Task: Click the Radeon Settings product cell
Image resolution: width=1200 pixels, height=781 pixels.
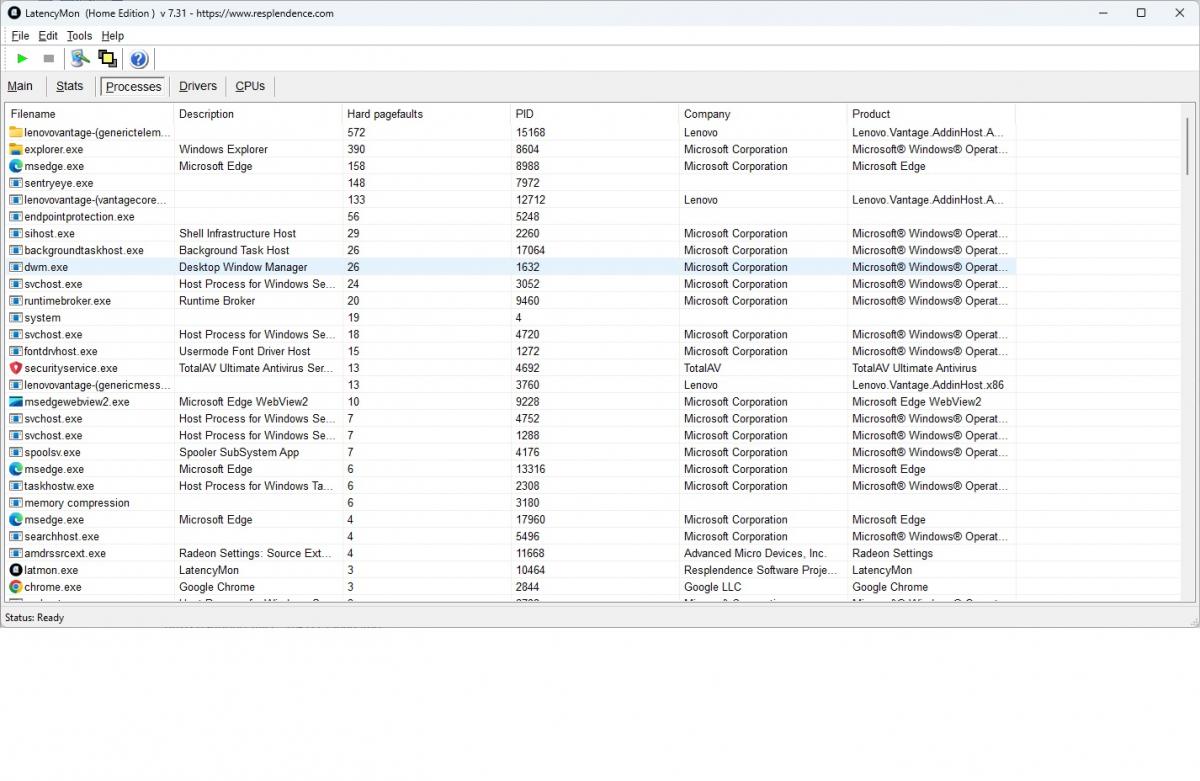Action: [892, 553]
